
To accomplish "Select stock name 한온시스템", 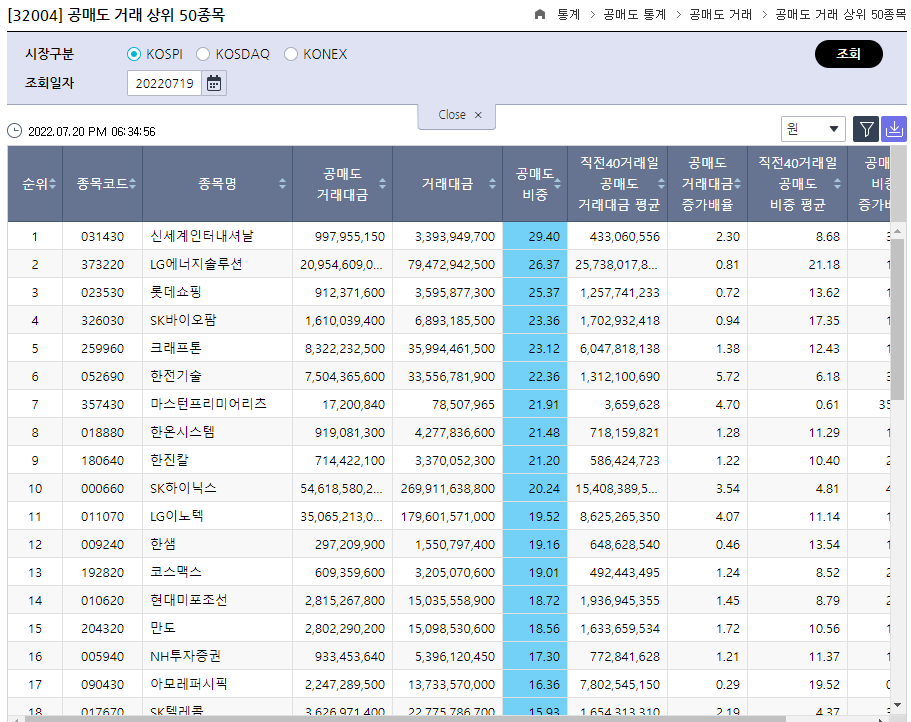I will coord(182,432).
